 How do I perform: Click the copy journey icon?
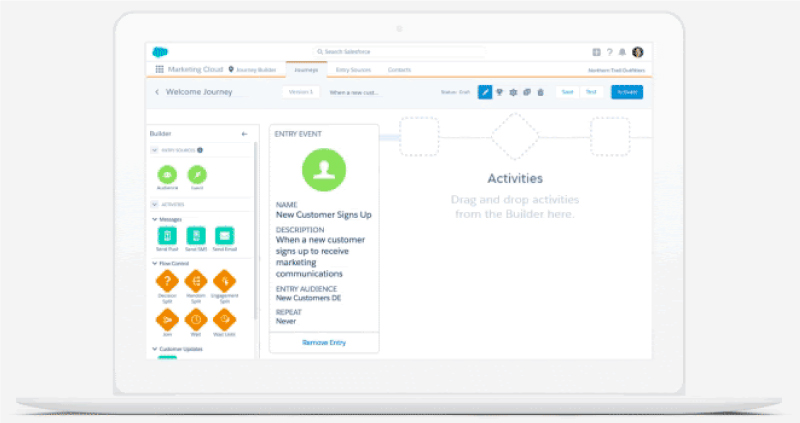(527, 92)
